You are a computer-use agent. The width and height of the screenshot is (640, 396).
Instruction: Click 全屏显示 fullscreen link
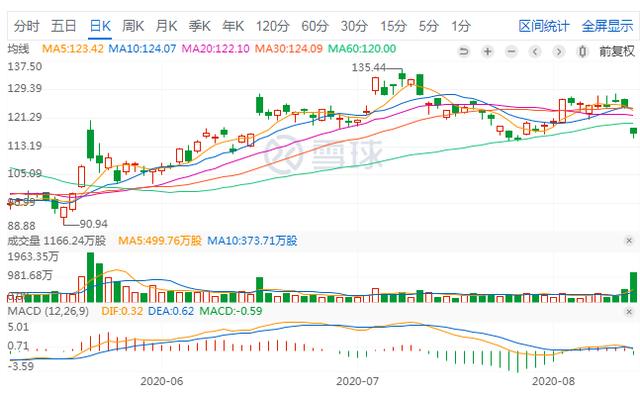(607, 26)
